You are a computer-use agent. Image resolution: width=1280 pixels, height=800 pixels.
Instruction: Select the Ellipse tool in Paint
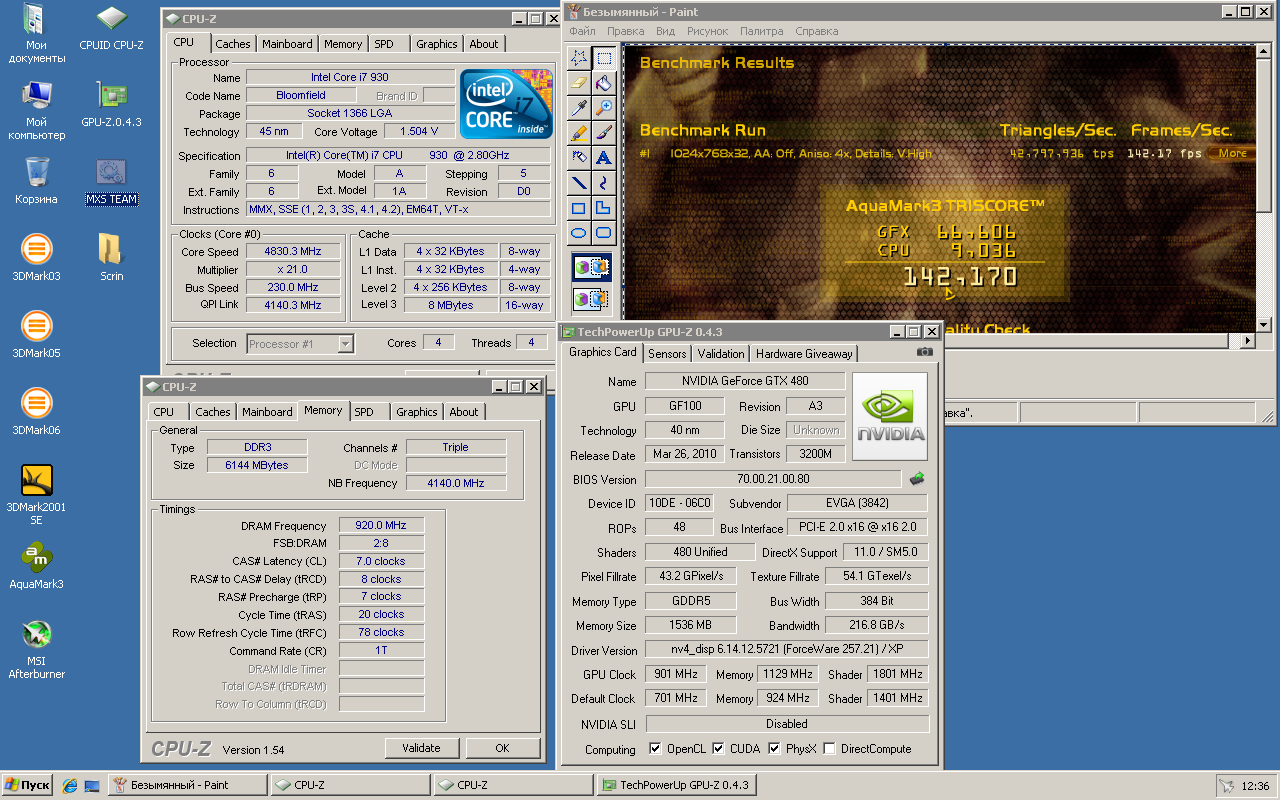click(579, 233)
